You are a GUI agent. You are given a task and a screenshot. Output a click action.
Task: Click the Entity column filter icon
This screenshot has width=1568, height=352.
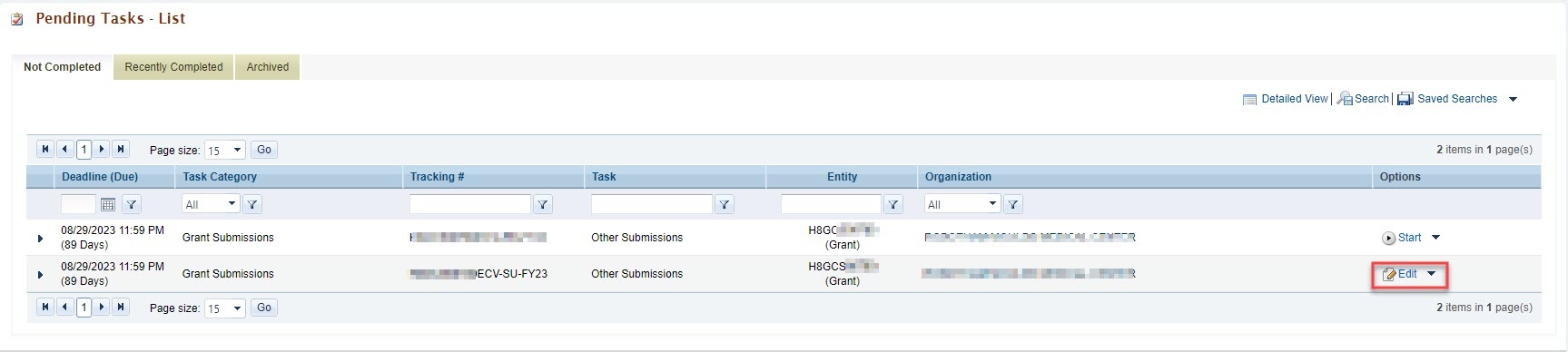[x=893, y=204]
